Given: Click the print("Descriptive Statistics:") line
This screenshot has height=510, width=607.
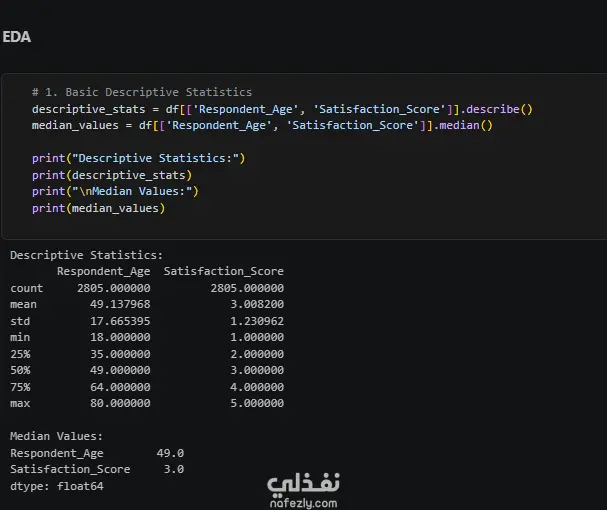Looking at the screenshot, I should (x=138, y=158).
